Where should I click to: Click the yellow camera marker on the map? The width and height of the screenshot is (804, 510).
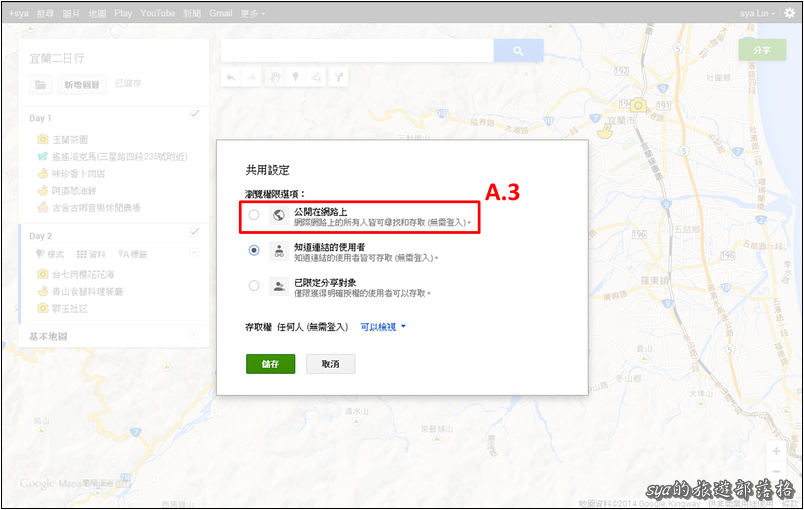pos(638,106)
